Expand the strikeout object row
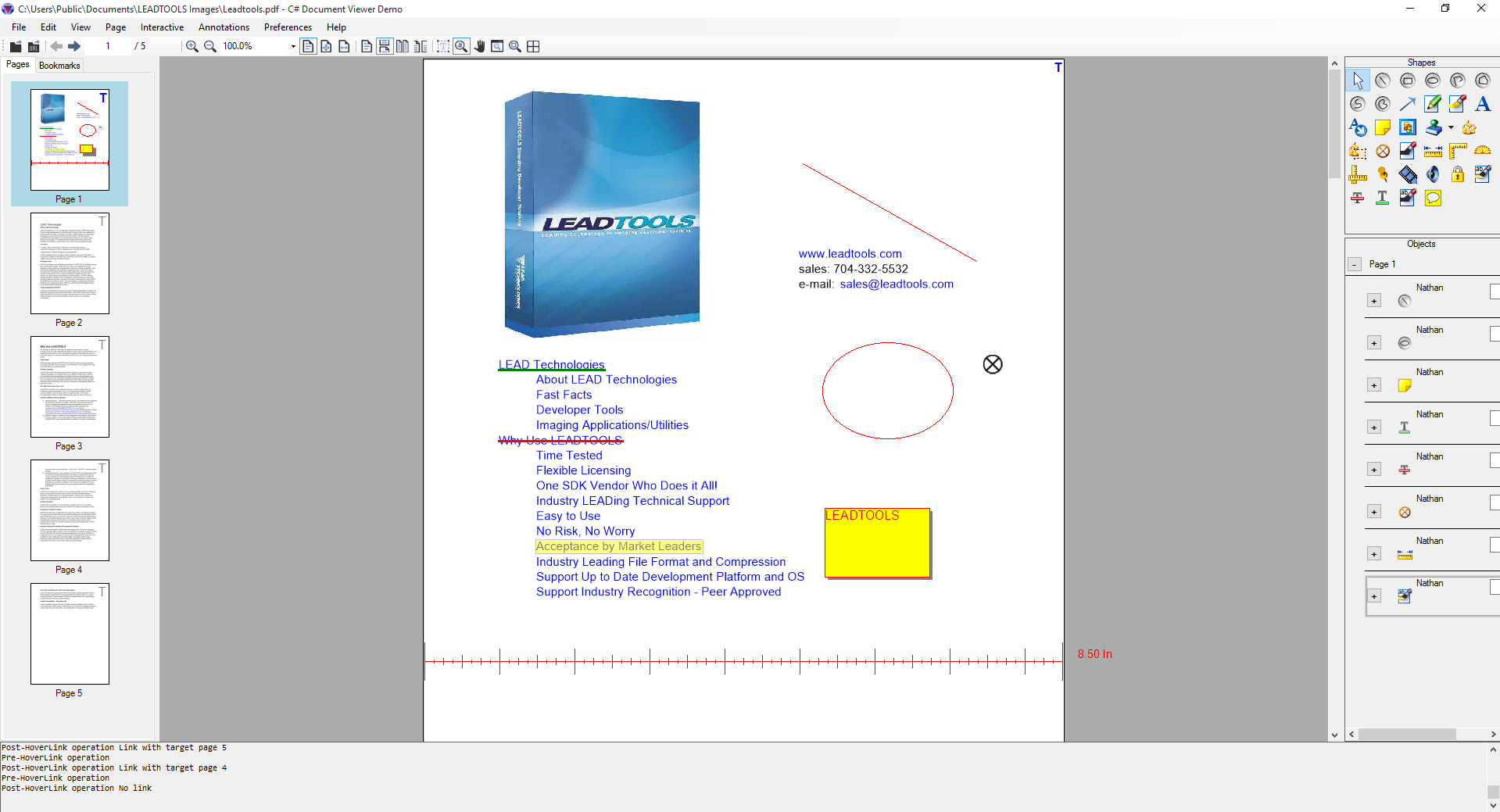Screen dimensions: 1500x812 click(x=1374, y=470)
